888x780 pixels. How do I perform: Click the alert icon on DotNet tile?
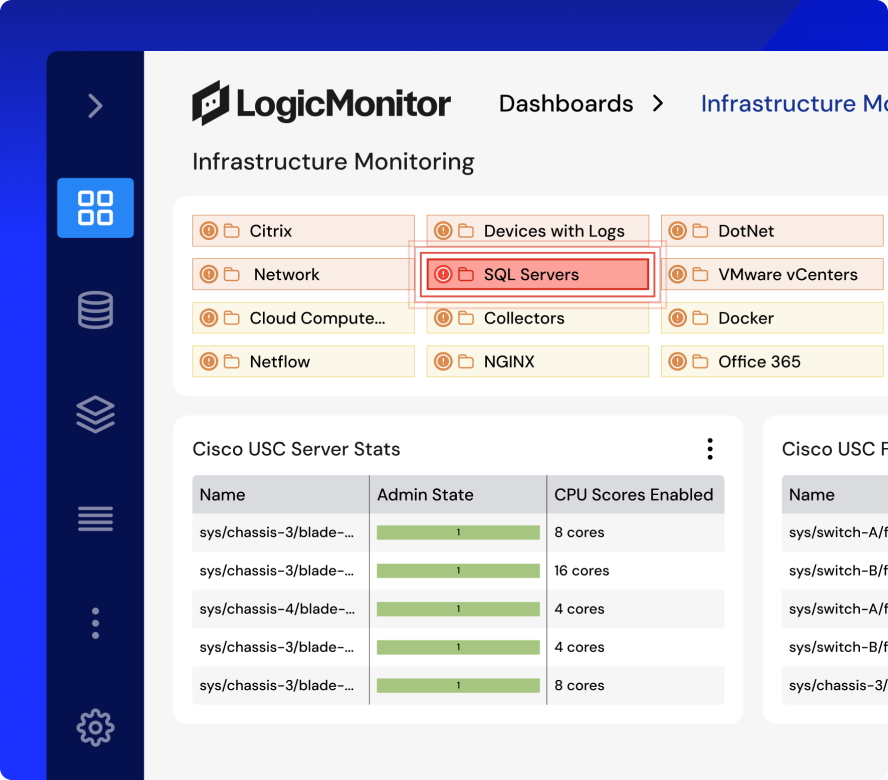pos(677,231)
